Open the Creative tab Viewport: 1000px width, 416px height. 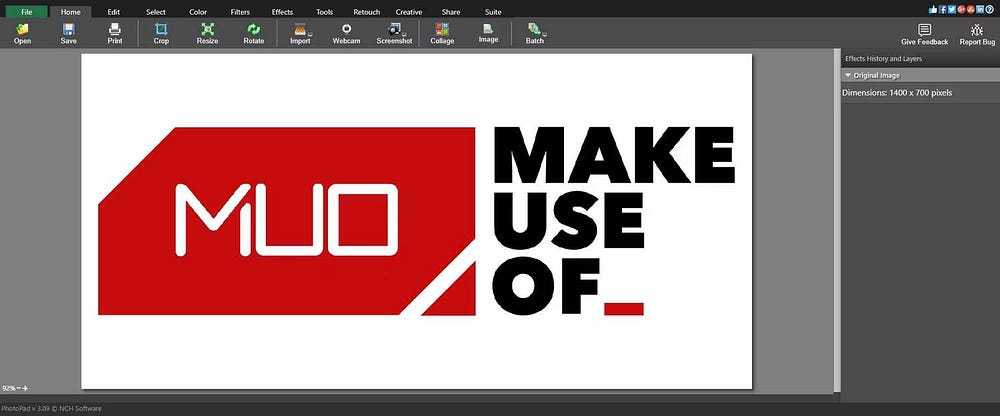click(x=408, y=11)
